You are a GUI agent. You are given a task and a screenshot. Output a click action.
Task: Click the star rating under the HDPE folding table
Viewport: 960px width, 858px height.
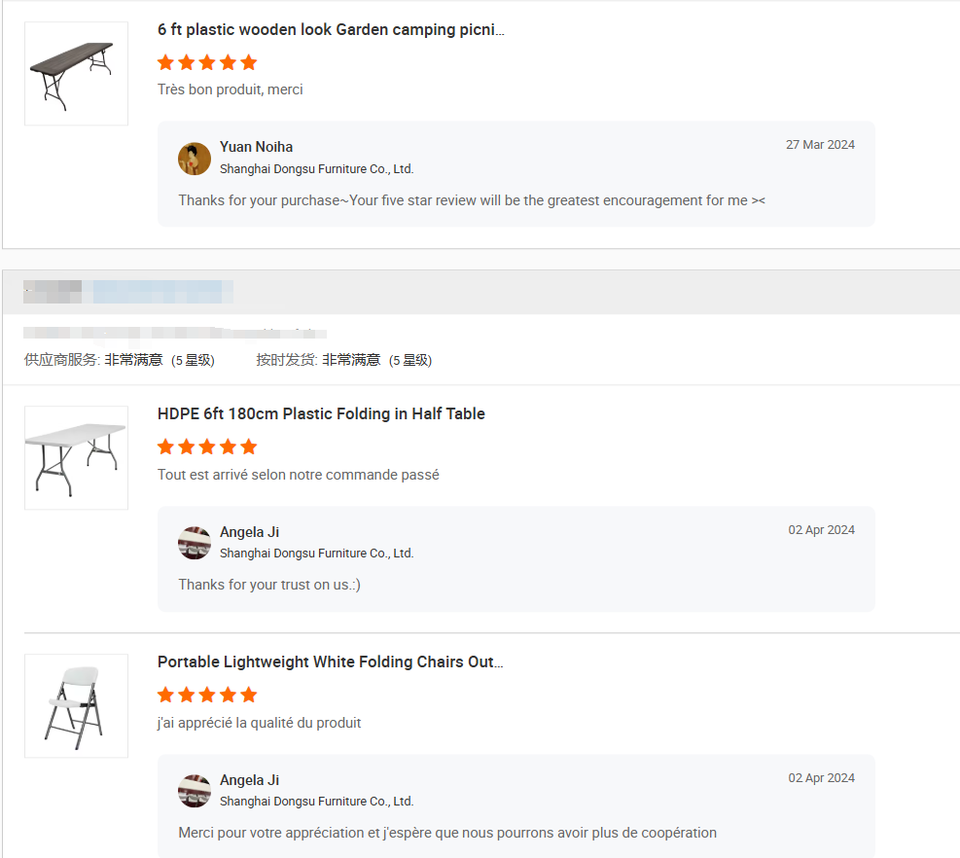[207, 446]
